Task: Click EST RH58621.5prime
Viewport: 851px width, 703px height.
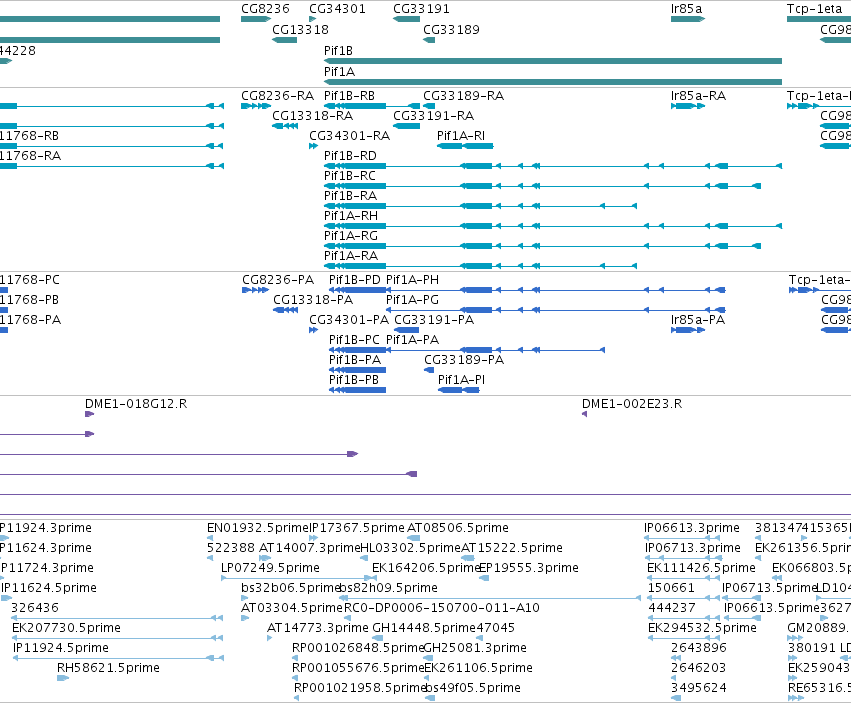Action: pyautogui.click(x=108, y=668)
